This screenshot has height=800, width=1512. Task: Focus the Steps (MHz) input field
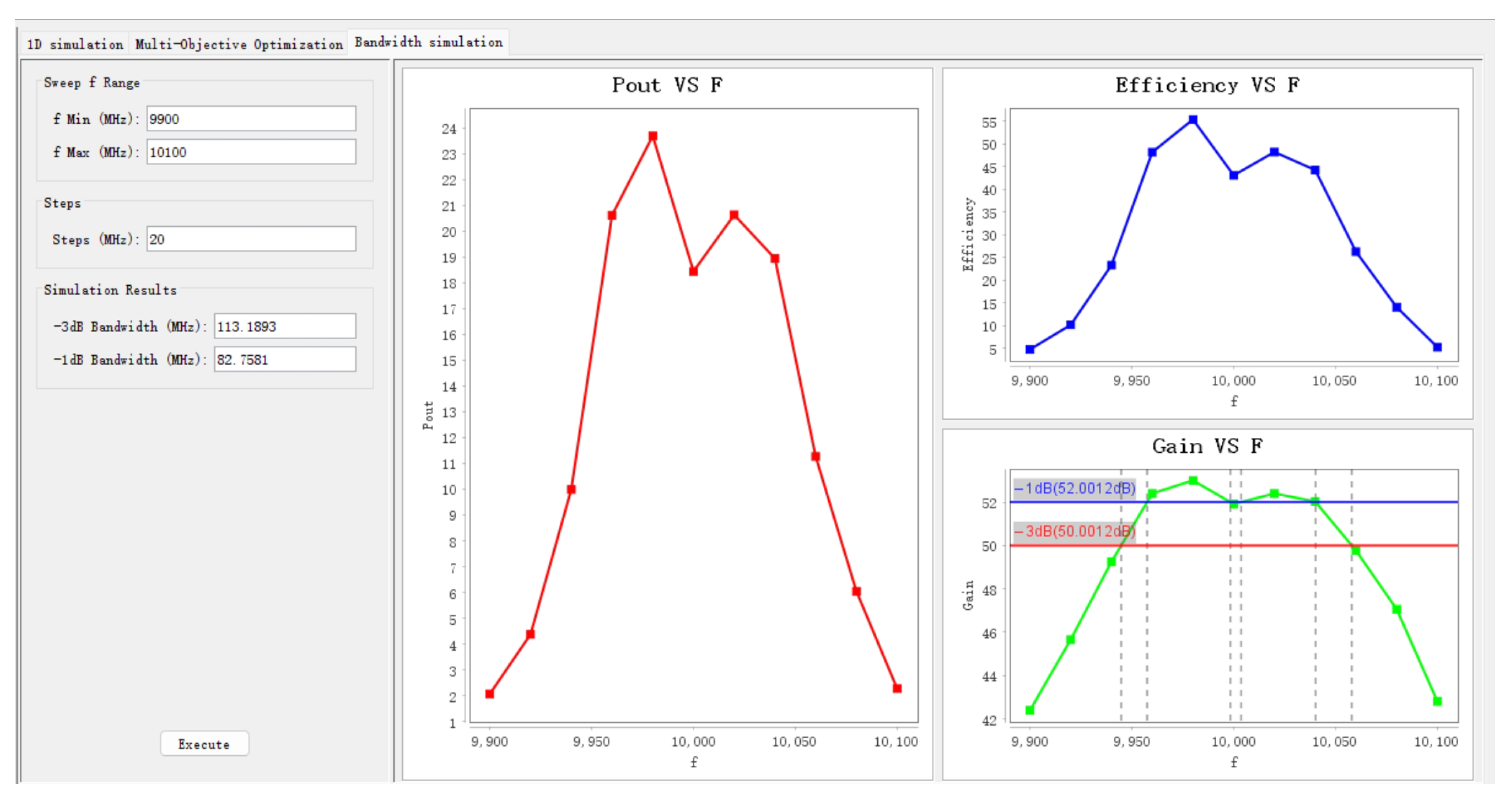coord(251,239)
